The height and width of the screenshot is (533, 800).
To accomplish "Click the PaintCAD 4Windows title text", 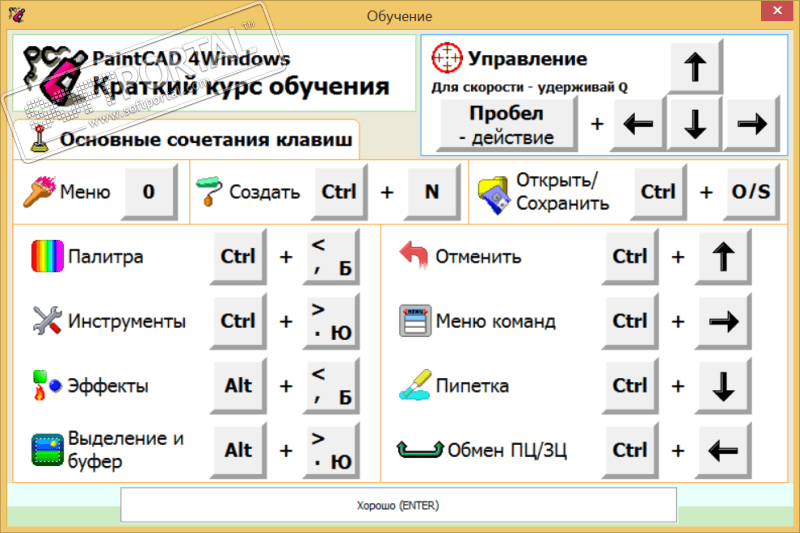I will pos(191,58).
